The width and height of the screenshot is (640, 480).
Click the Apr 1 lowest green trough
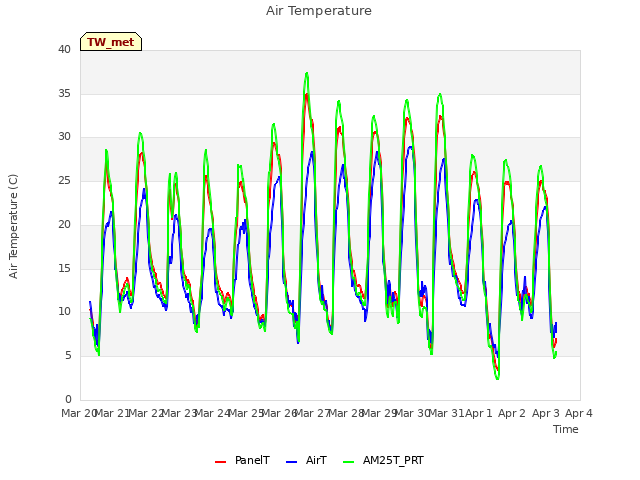498,378
